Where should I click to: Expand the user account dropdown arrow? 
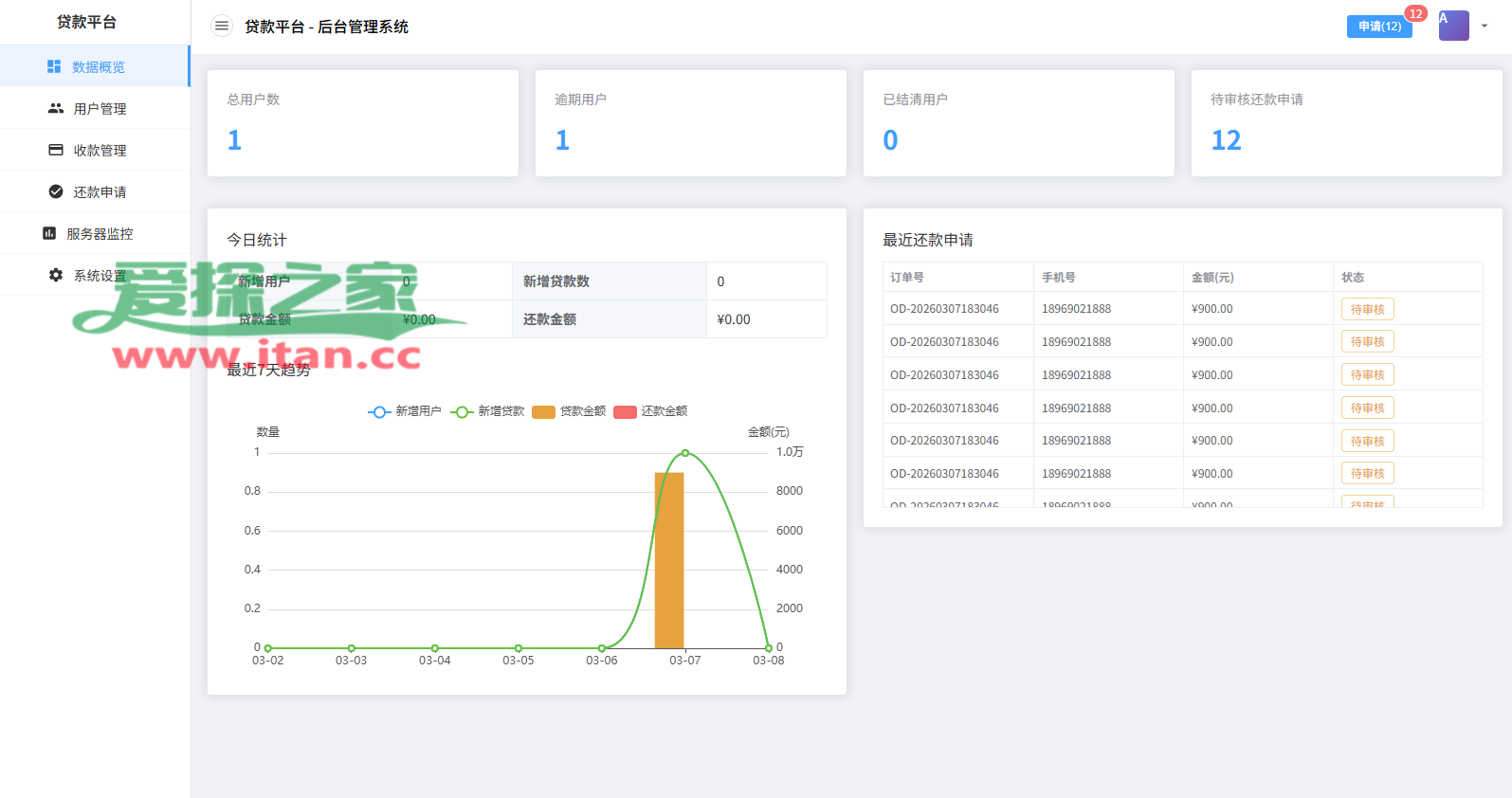[1485, 27]
